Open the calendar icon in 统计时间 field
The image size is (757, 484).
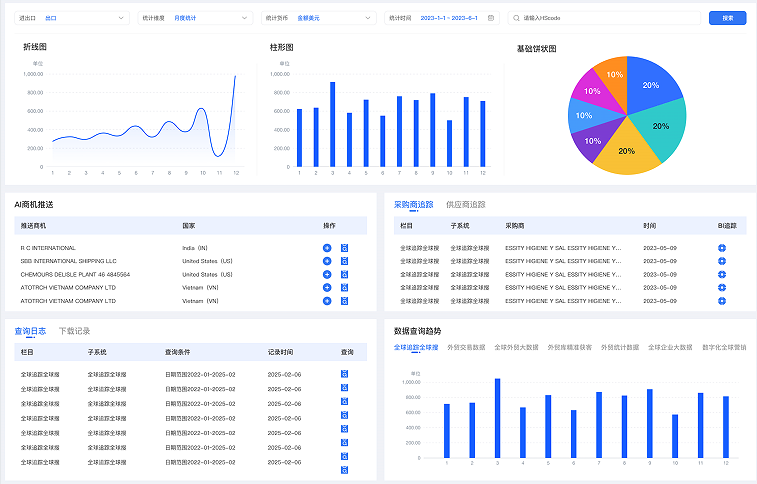[490, 18]
